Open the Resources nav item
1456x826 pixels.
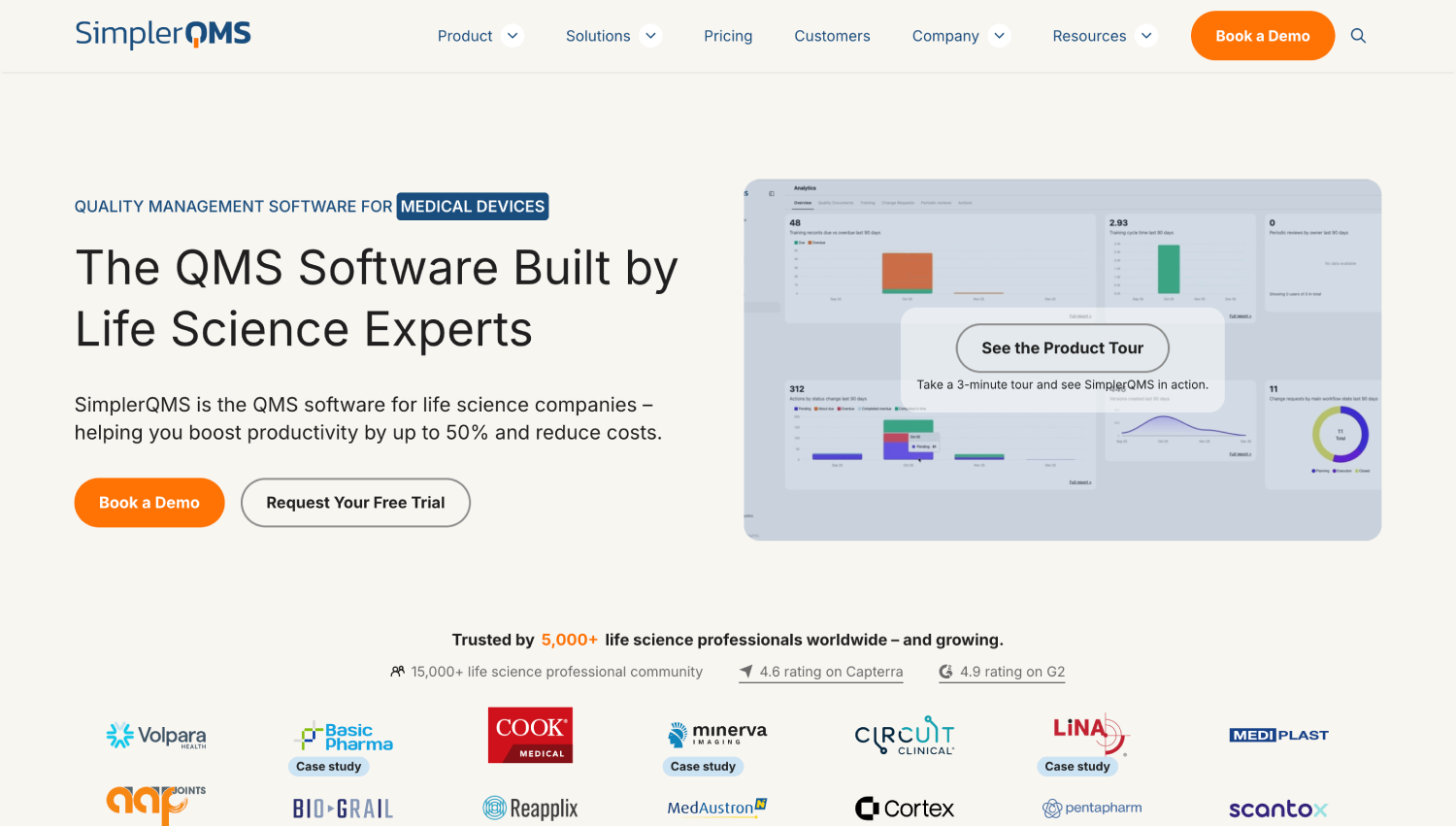point(1089,36)
